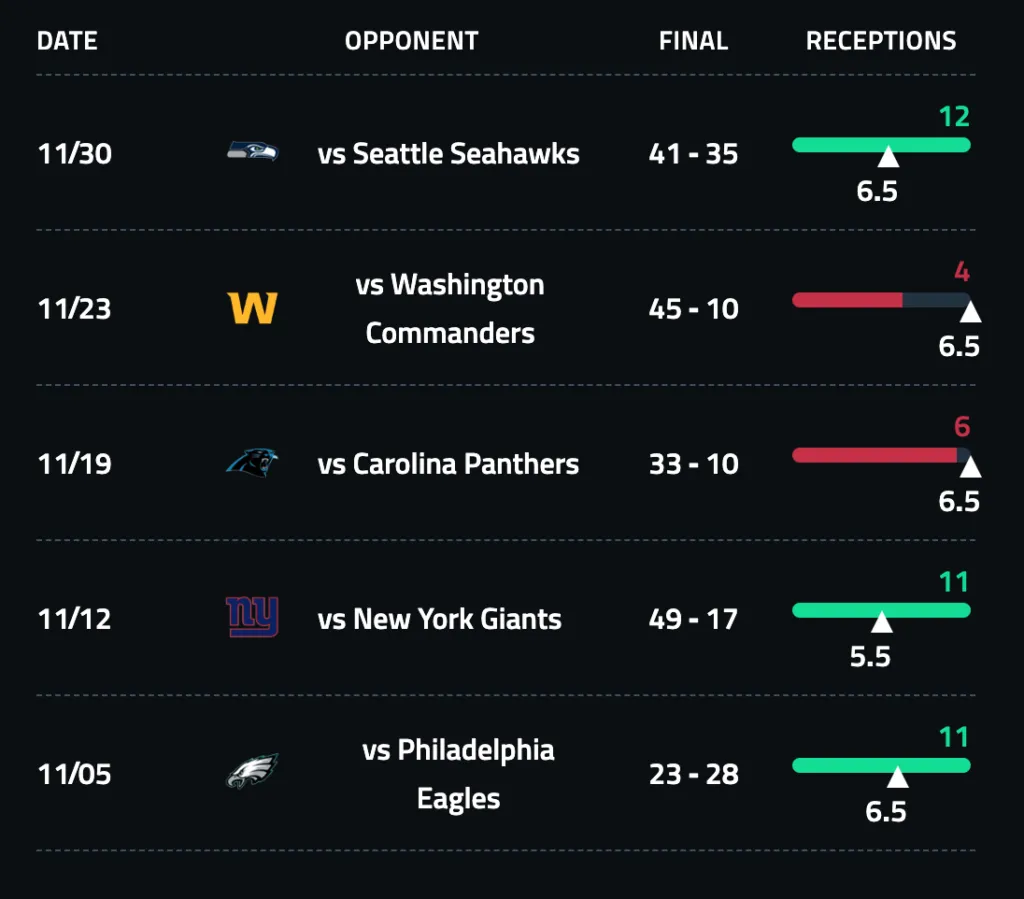This screenshot has width=1024, height=899.
Task: Click the RECEPTIONS column header
Action: pos(881,41)
